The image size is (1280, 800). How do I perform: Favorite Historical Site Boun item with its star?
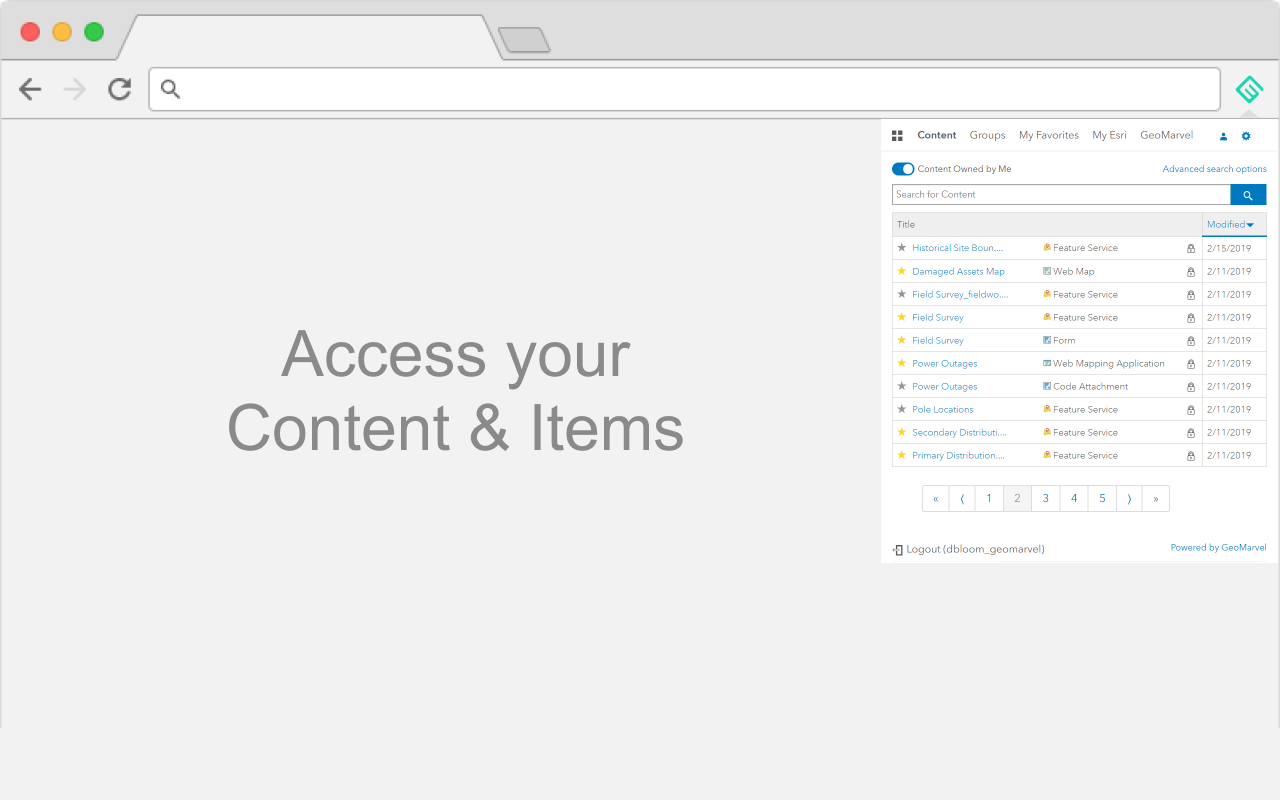pyautogui.click(x=901, y=247)
